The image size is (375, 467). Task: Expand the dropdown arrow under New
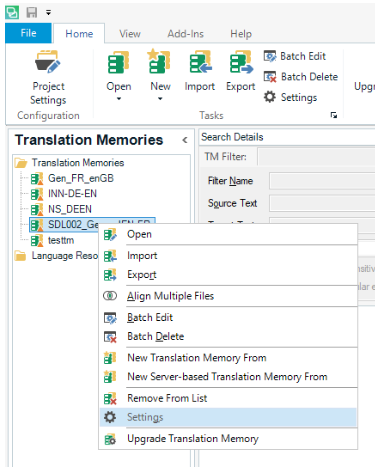(x=160, y=99)
